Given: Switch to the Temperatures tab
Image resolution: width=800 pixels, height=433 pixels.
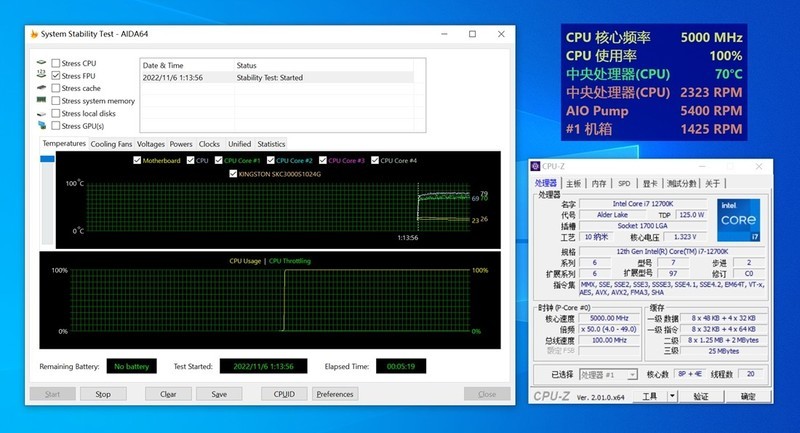Looking at the screenshot, I should point(64,144).
